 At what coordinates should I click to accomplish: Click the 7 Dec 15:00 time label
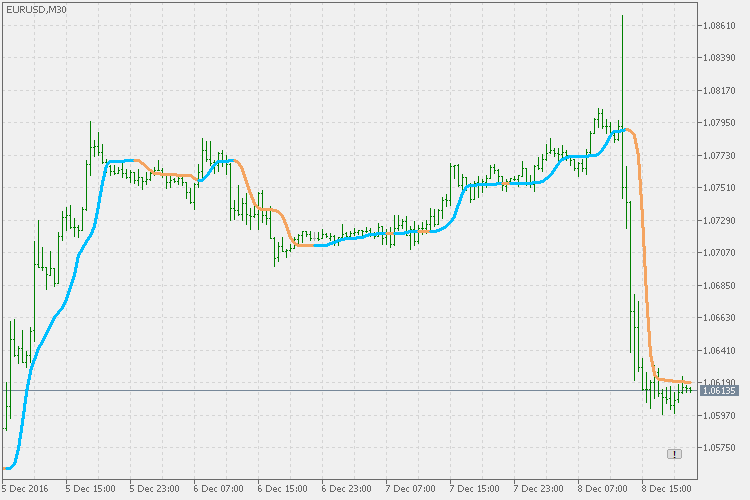(x=474, y=489)
